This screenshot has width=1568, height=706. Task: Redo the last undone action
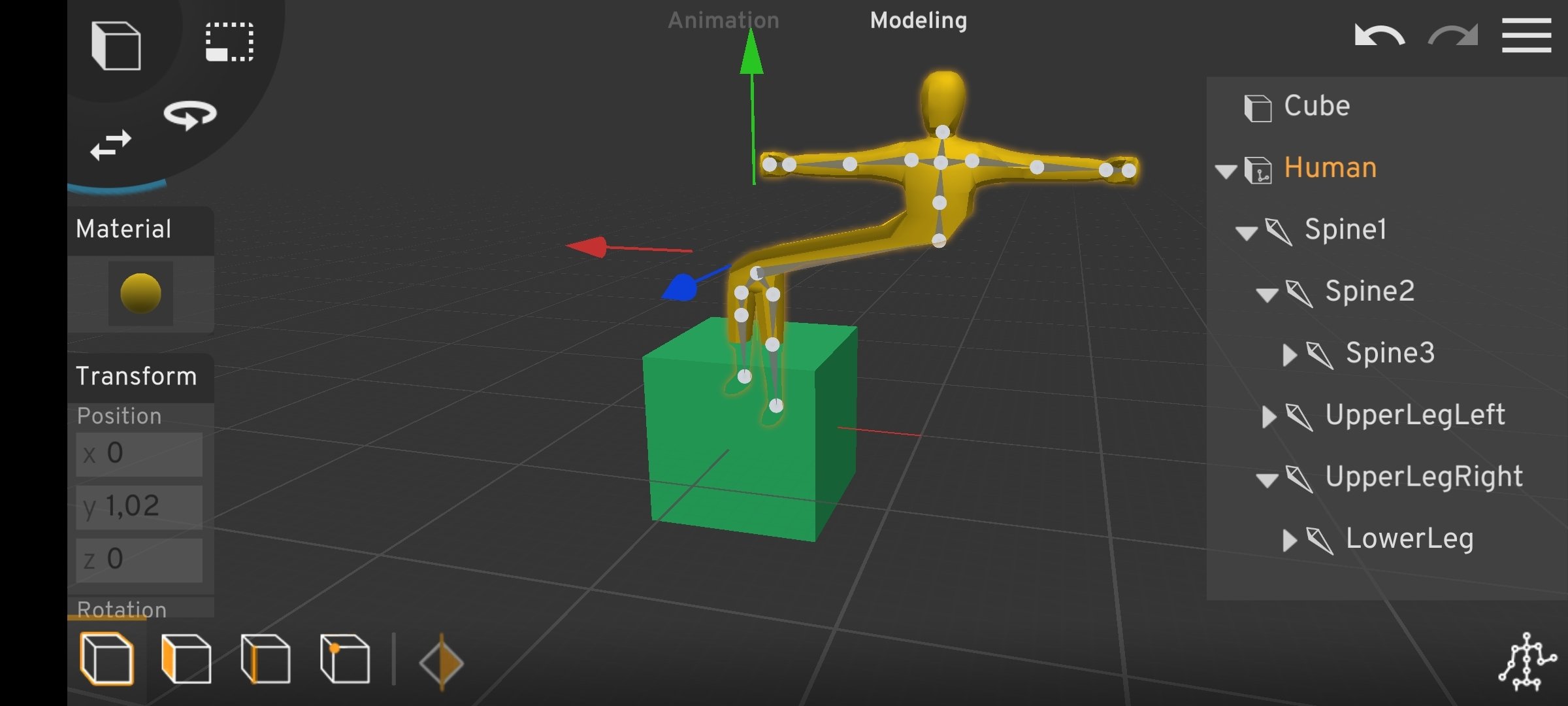1452,36
